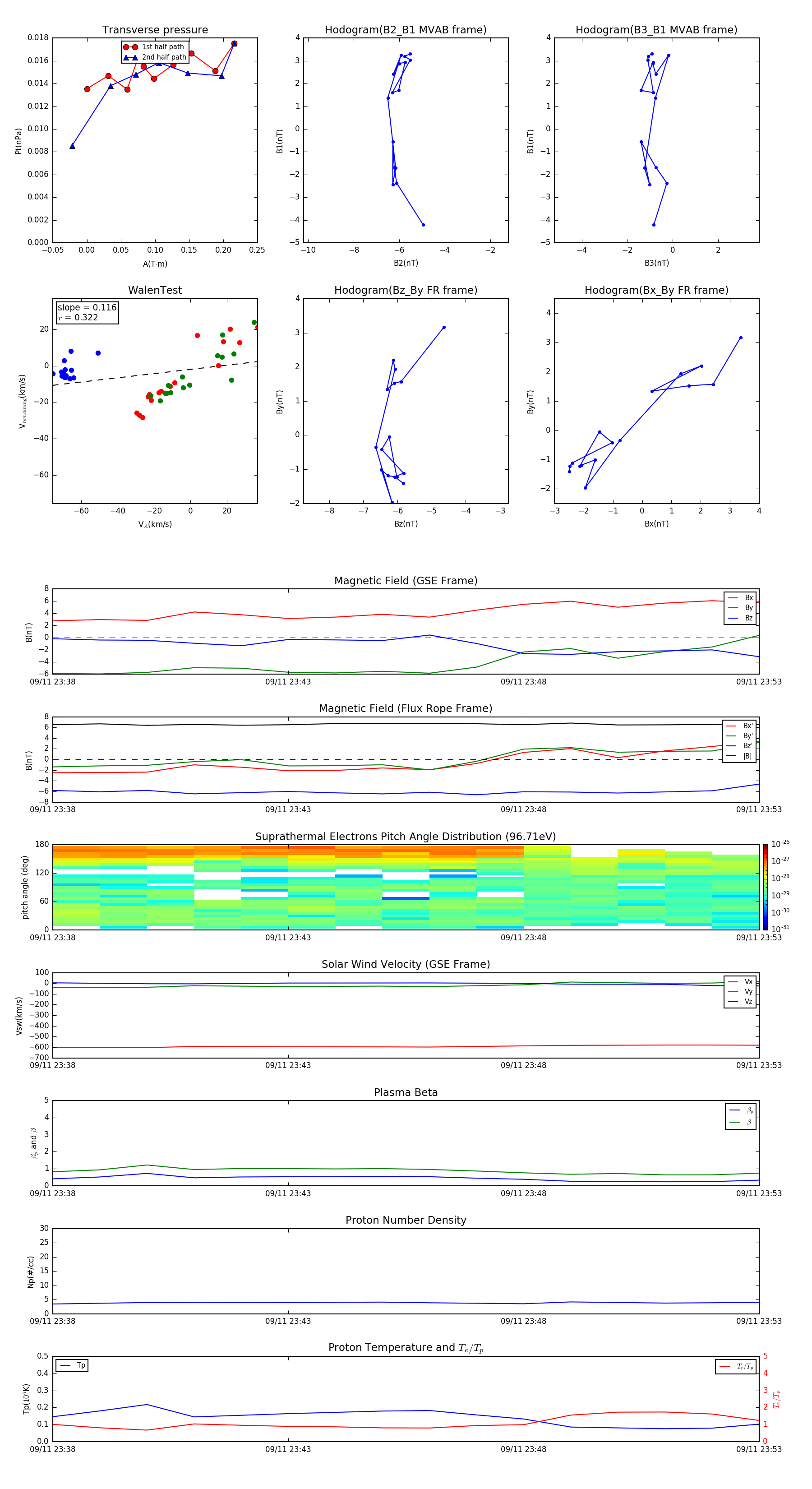Viewport: 812px width, 1489px height.
Task: Click the green β legend entry
Action: 741,1122
